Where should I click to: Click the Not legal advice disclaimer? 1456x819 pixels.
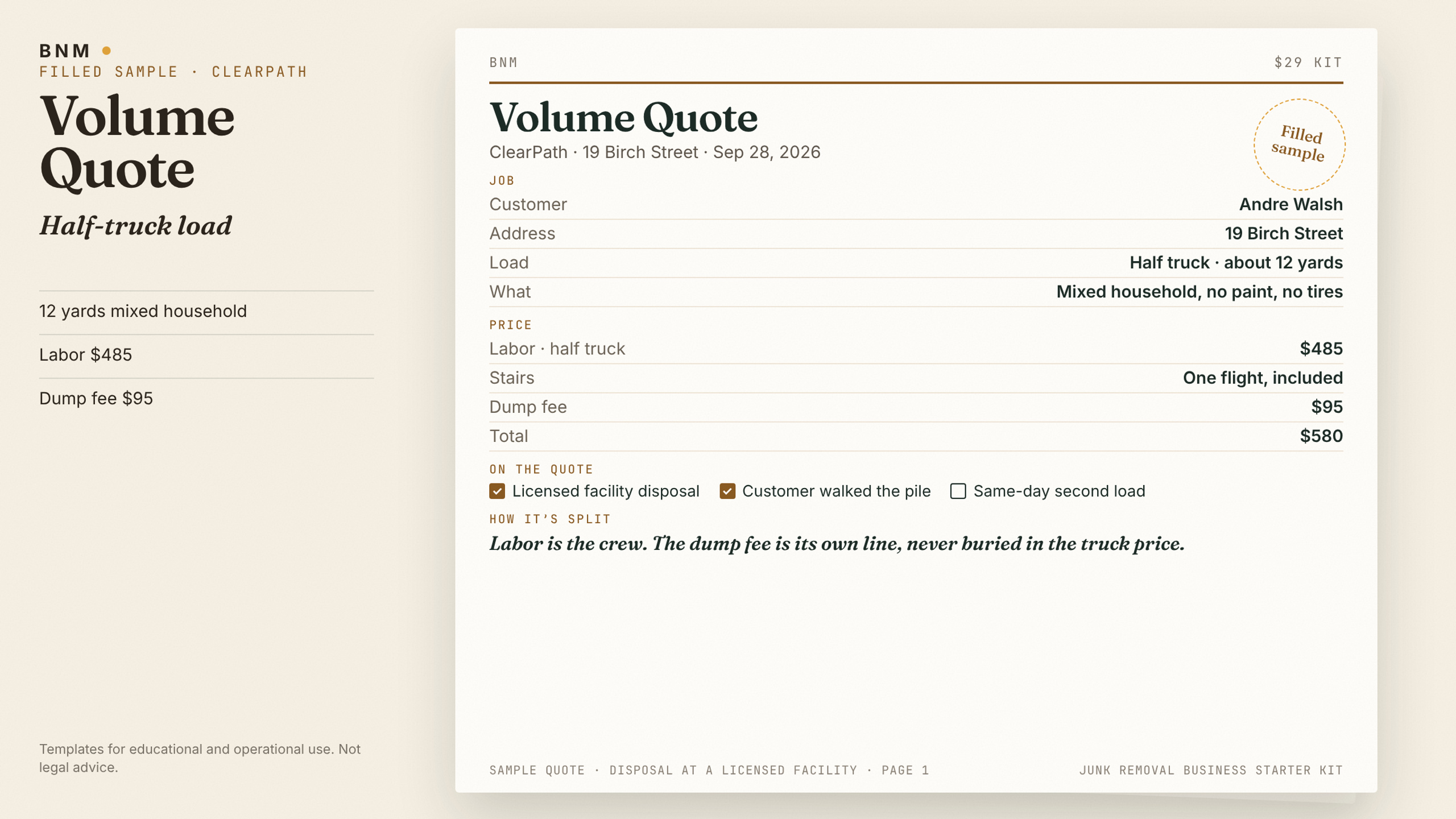[x=200, y=758]
